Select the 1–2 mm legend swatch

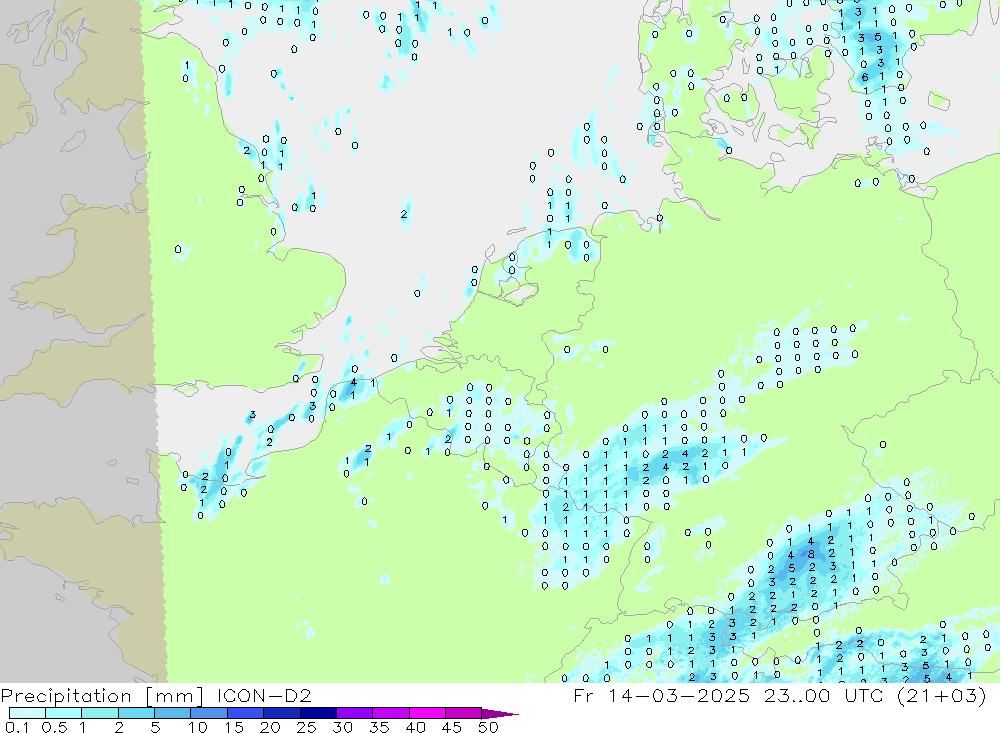click(x=99, y=713)
